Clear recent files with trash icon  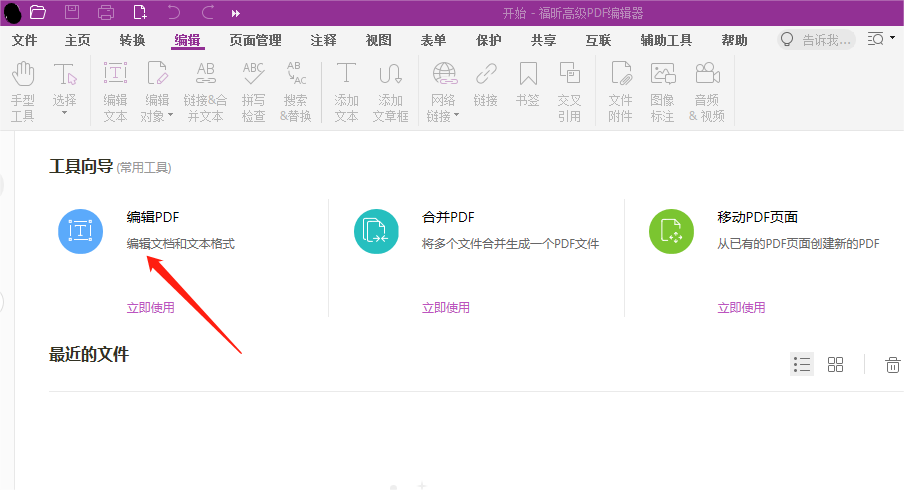892,364
